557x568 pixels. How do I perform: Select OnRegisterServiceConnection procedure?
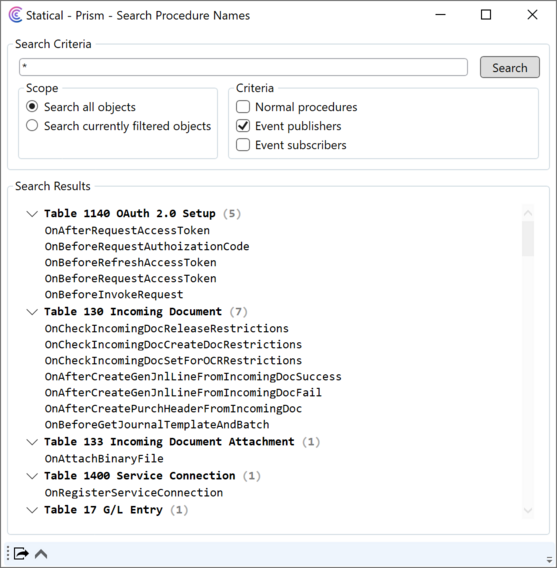click(134, 493)
